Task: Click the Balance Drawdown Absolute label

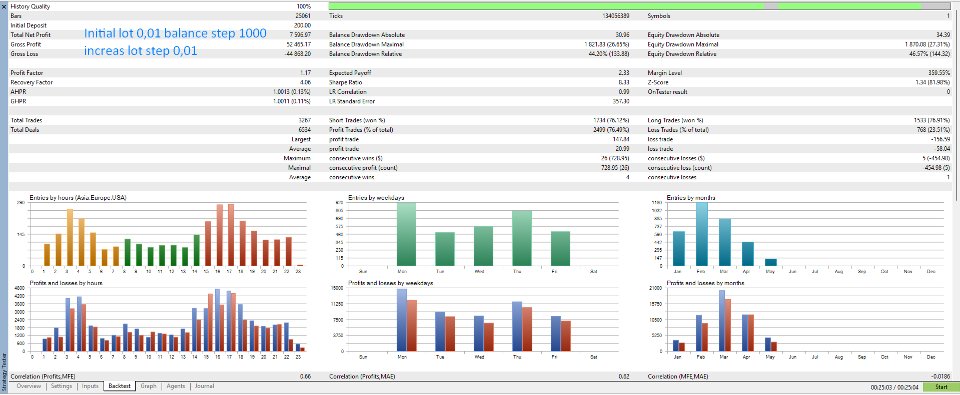Action: tap(367, 35)
